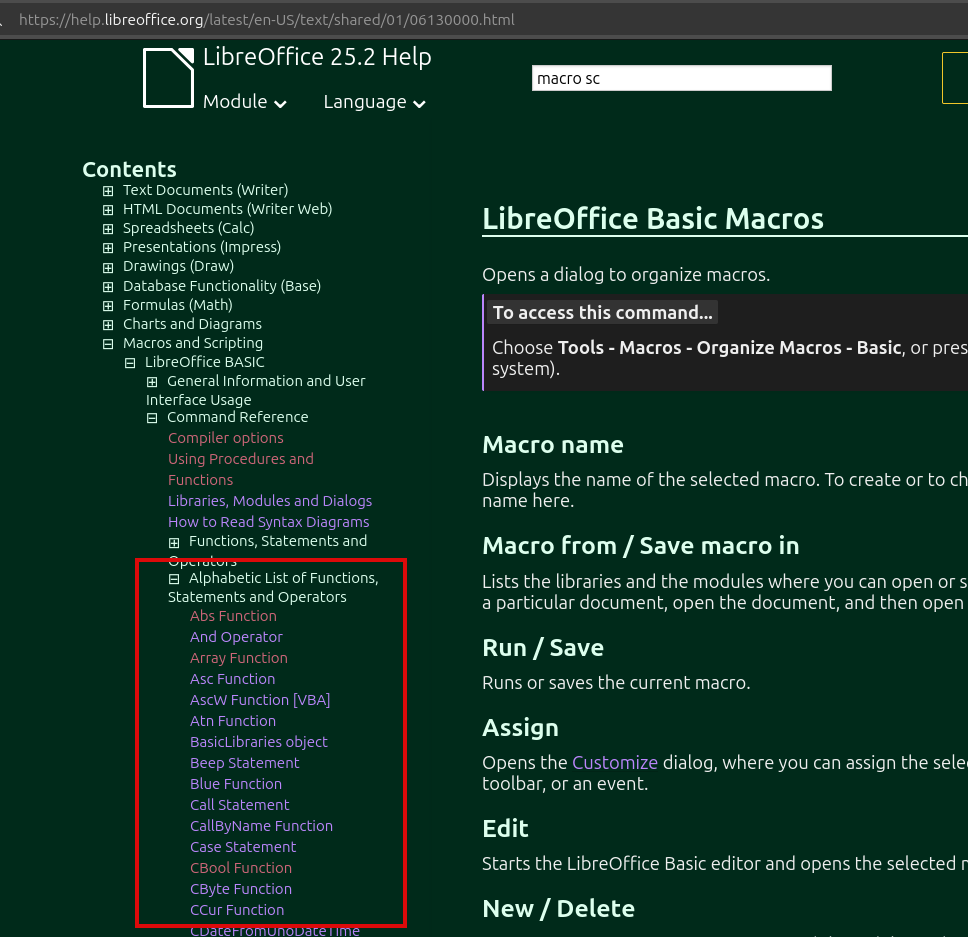Click the search field containing 'macro sc'

pos(682,78)
